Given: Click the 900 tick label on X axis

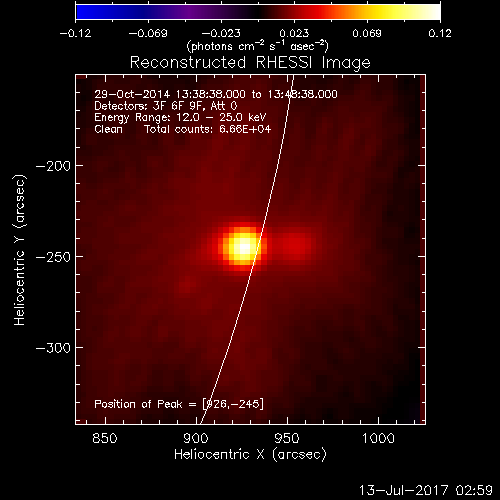Looking at the screenshot, I should 196,438.
